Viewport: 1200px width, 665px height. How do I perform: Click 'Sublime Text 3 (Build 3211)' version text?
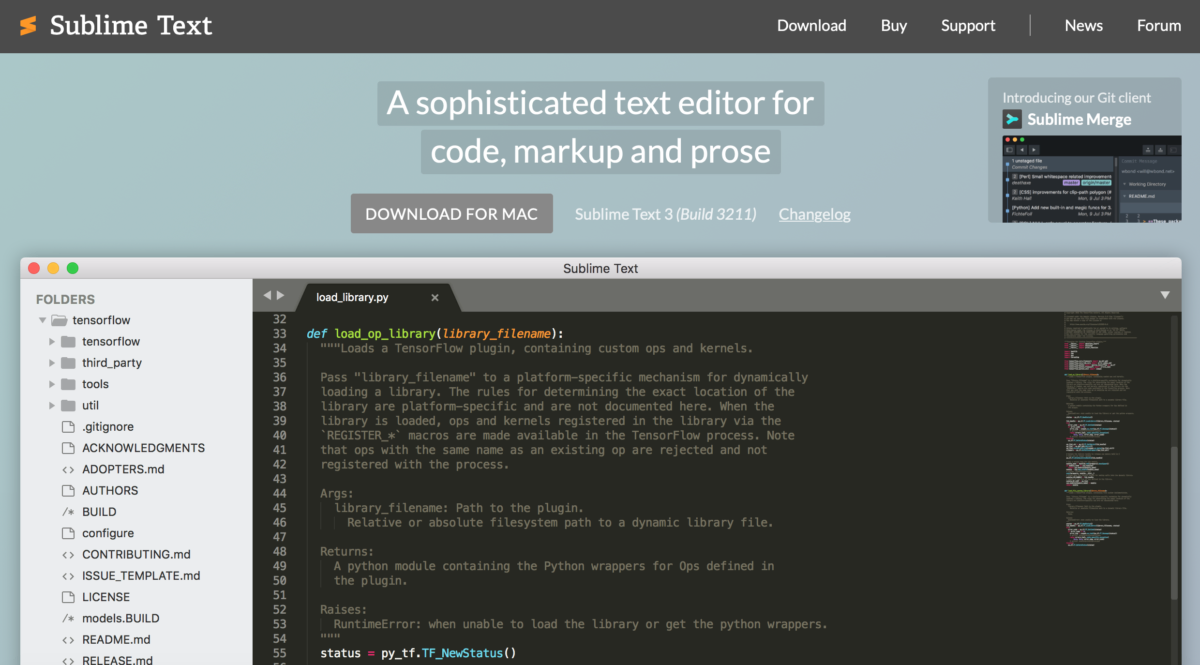[666, 214]
